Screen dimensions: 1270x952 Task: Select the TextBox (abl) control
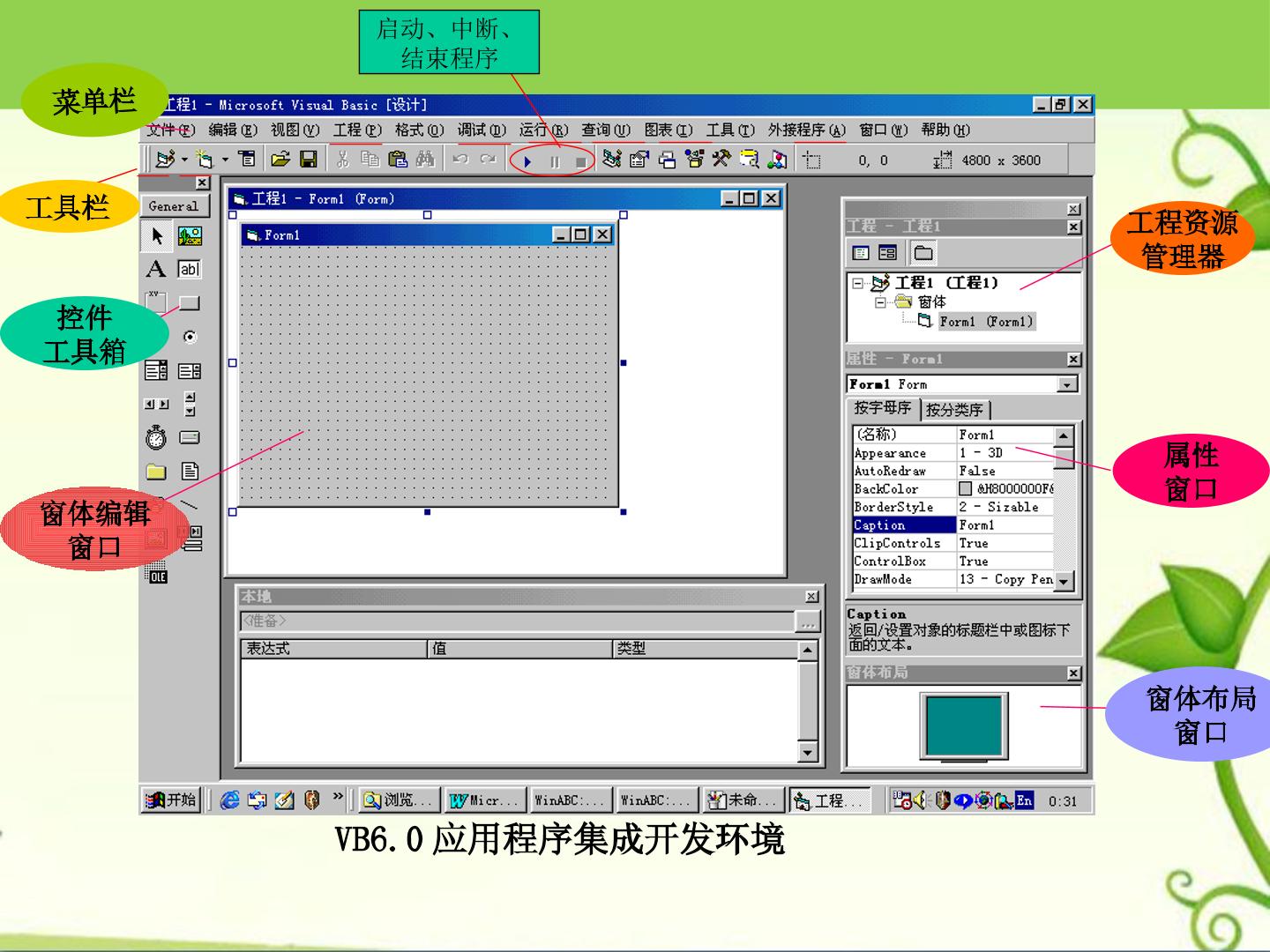pyautogui.click(x=190, y=269)
